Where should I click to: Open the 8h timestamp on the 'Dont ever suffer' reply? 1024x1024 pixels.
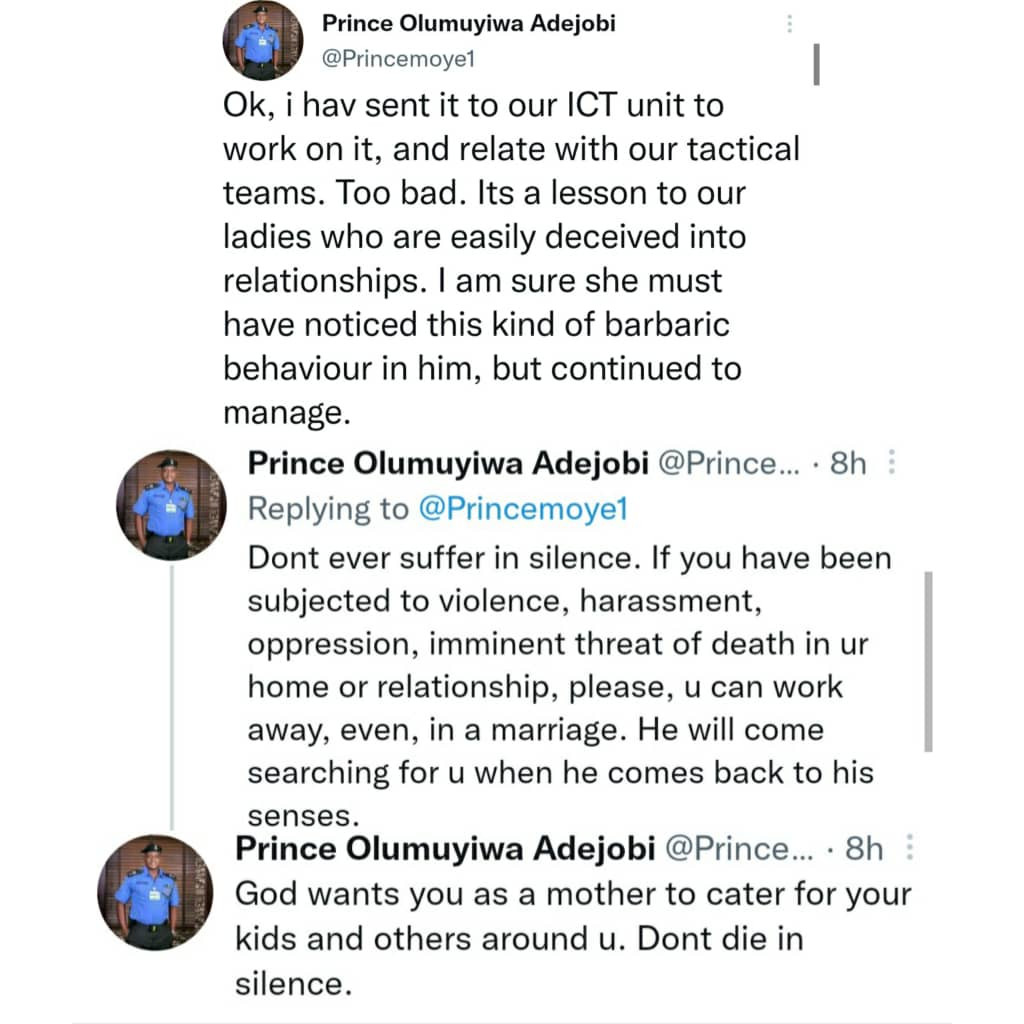click(x=848, y=464)
